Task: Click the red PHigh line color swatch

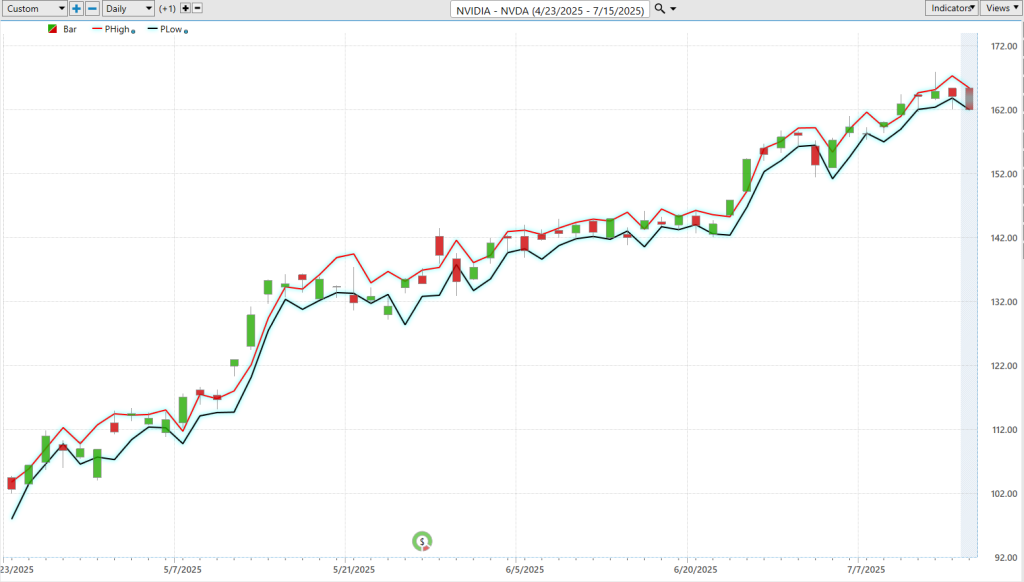Action: (97, 30)
